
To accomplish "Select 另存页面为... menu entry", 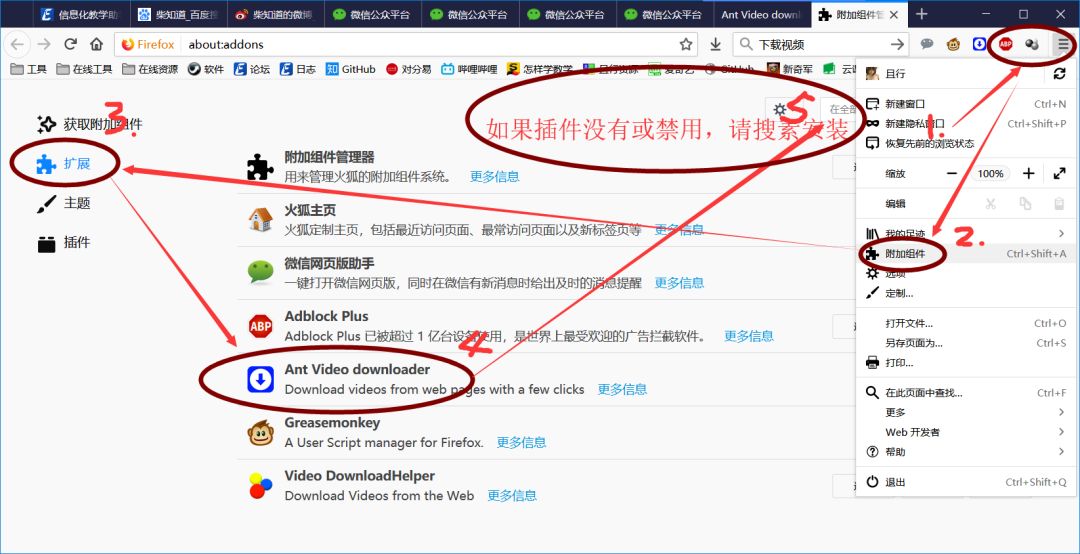I will [x=966, y=343].
